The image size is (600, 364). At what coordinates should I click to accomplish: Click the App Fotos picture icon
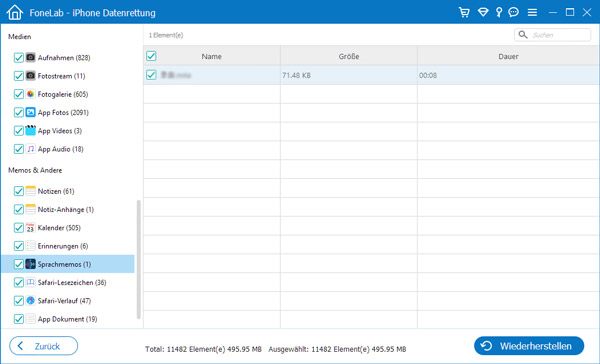click(31, 112)
